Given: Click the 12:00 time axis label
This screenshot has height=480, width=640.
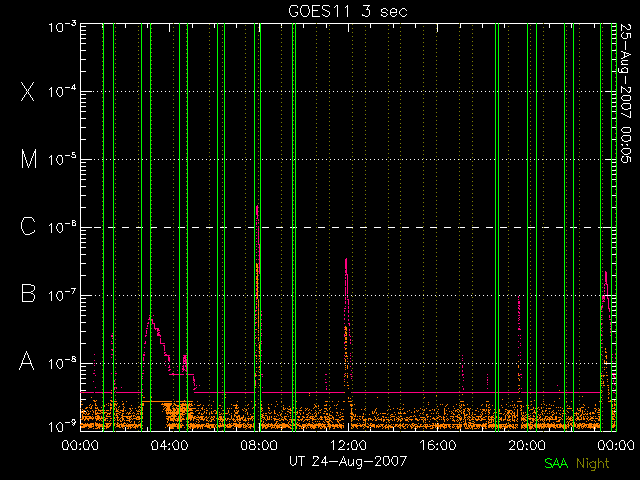Looking at the screenshot, I should [348, 445].
